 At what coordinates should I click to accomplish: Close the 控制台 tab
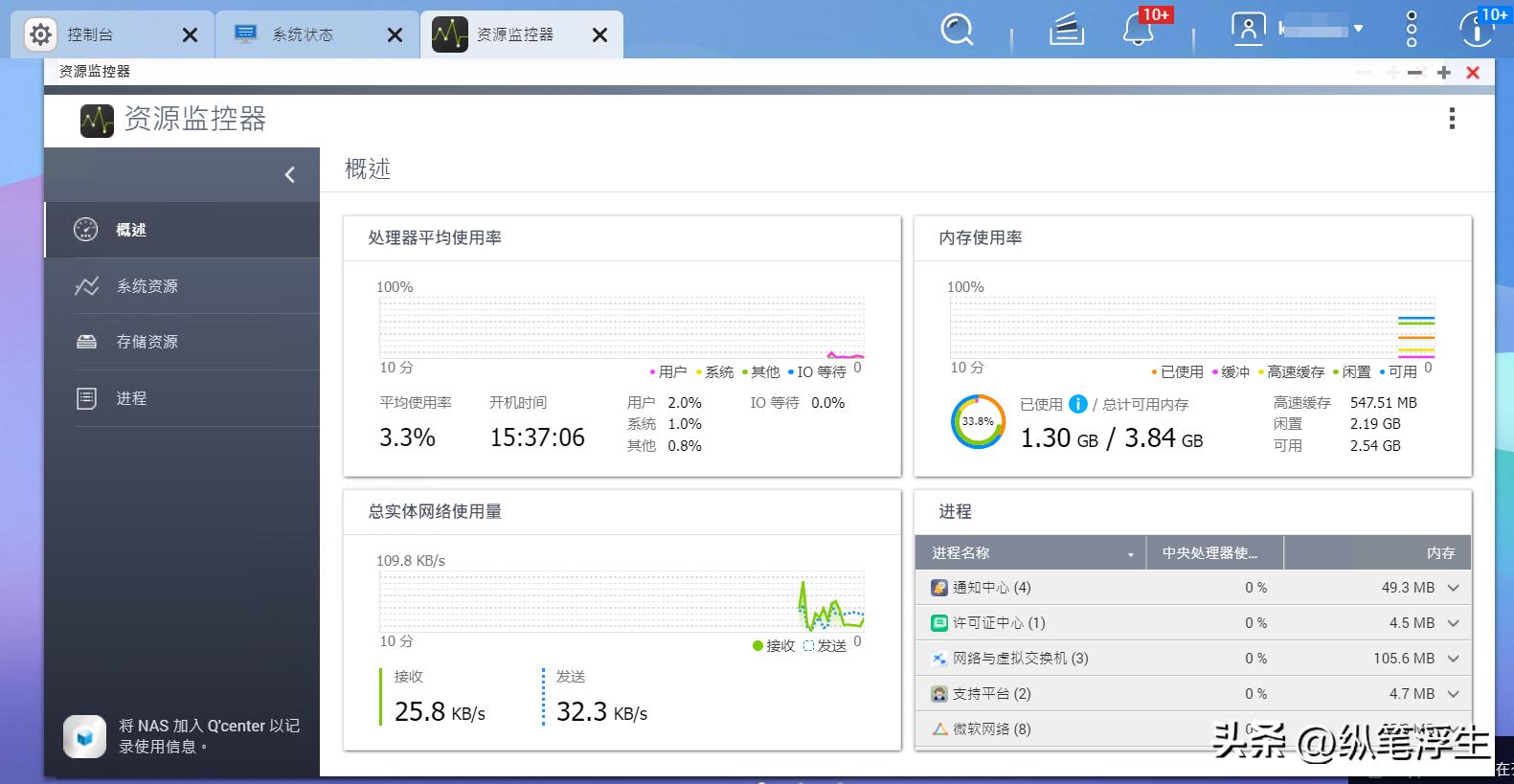point(190,35)
